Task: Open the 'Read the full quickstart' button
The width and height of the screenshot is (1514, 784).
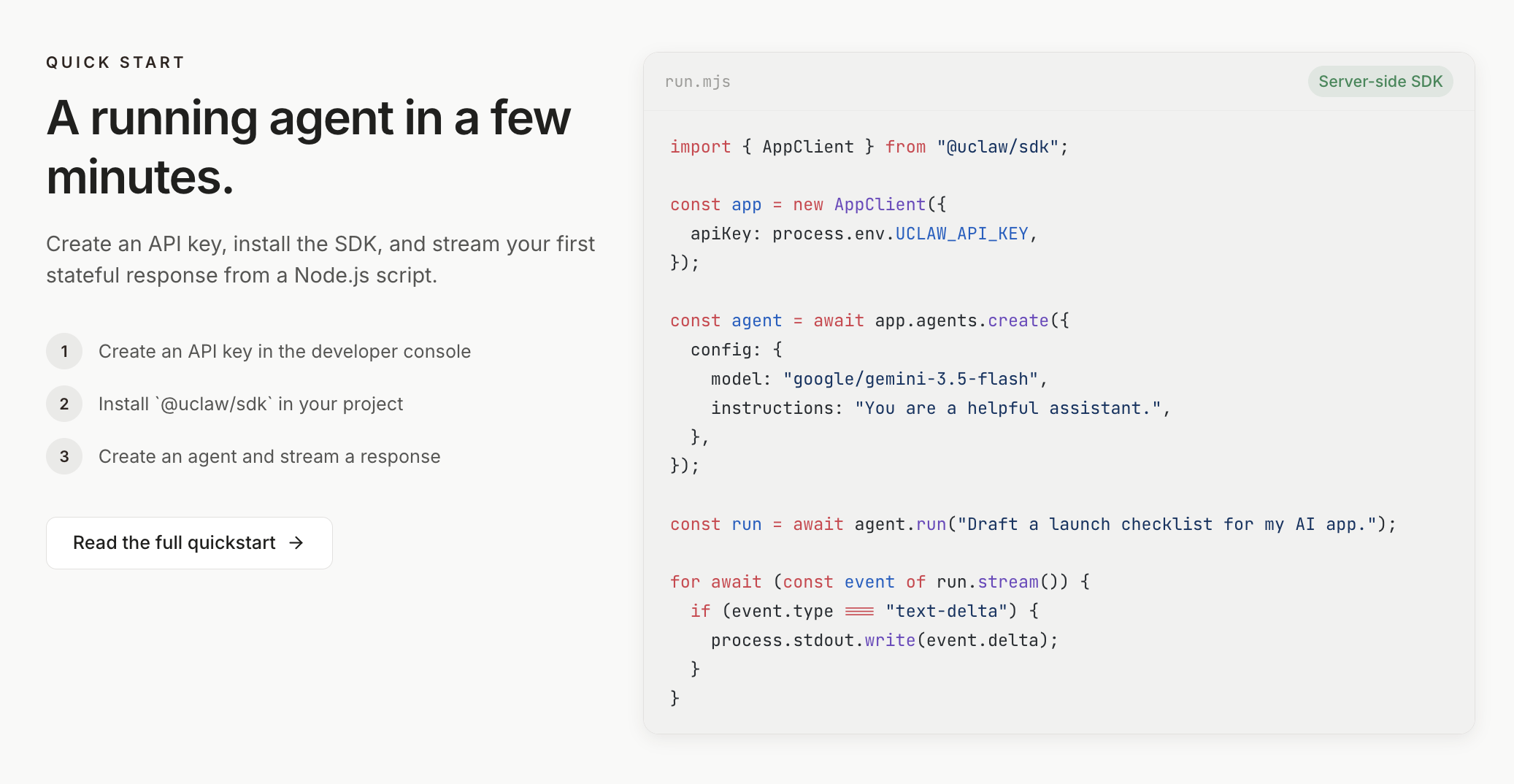Action: pos(189,543)
